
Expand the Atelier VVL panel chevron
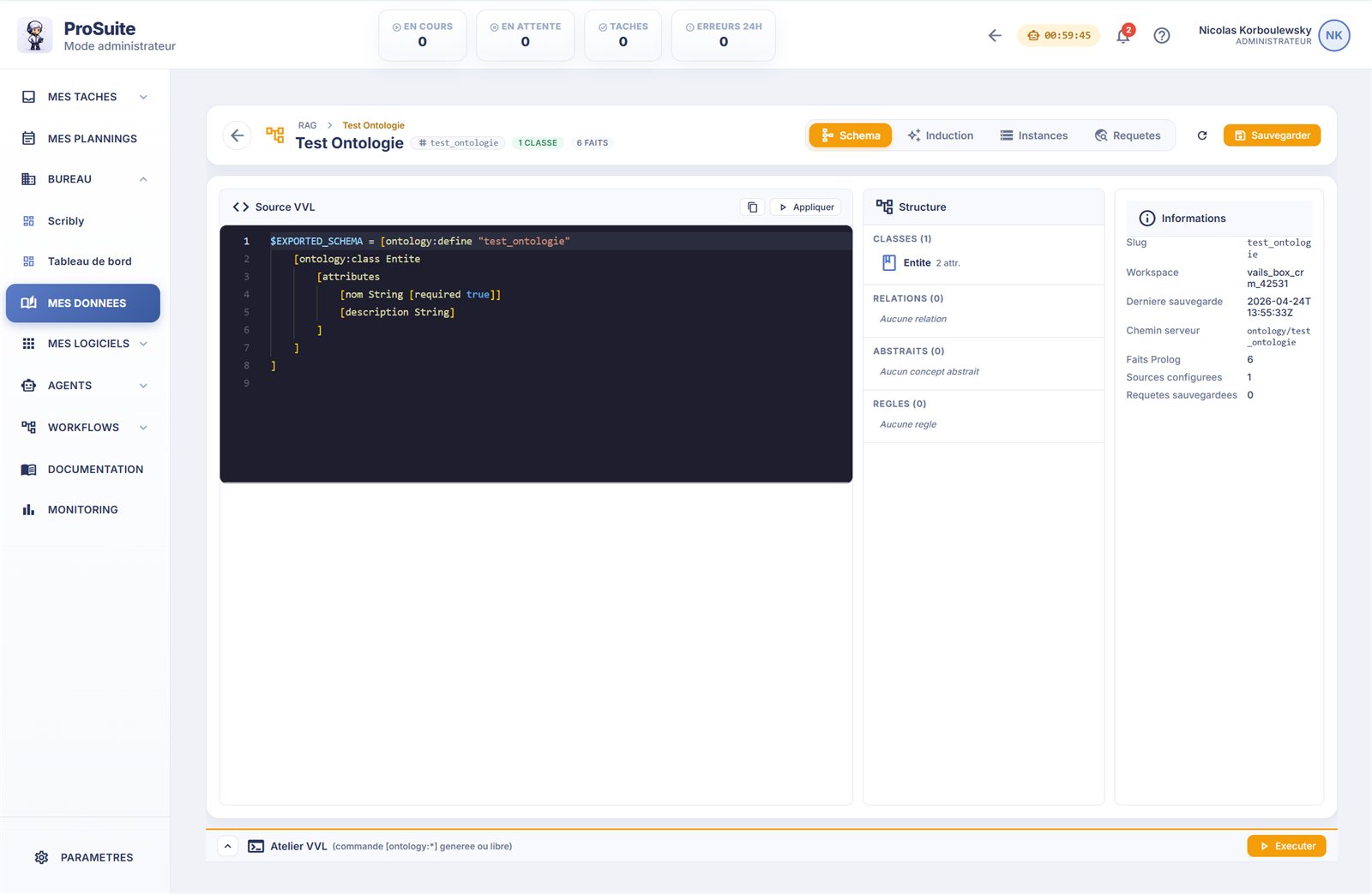[x=227, y=846]
